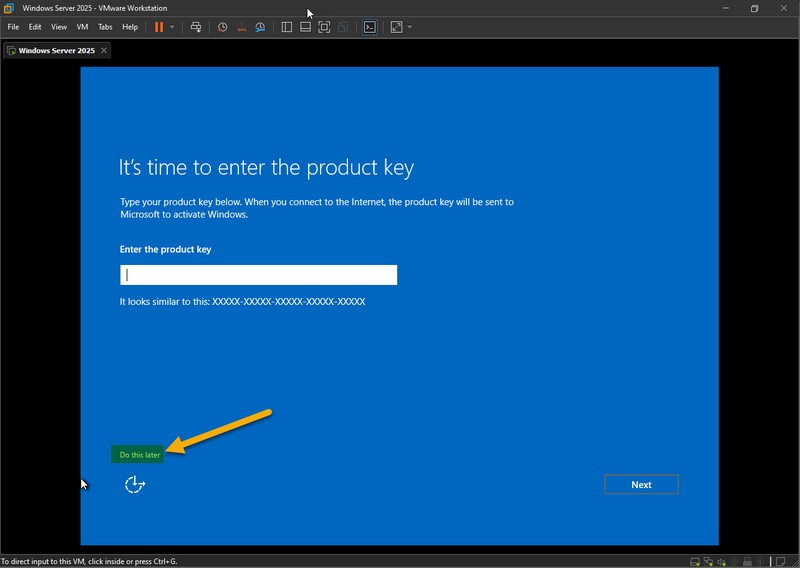This screenshot has height=568, width=800.
Task: Click the "Enter the product key" label
Action: [165, 249]
